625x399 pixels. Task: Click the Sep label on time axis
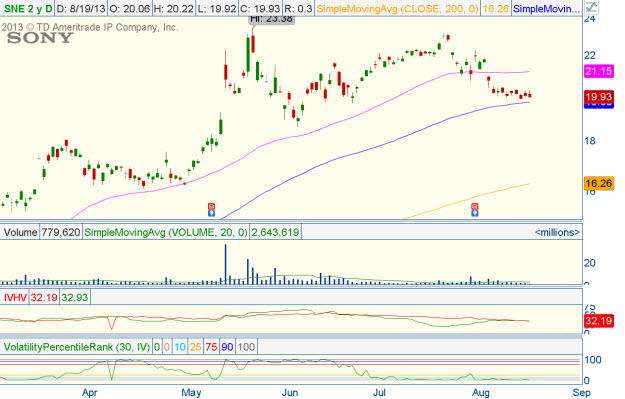(581, 393)
